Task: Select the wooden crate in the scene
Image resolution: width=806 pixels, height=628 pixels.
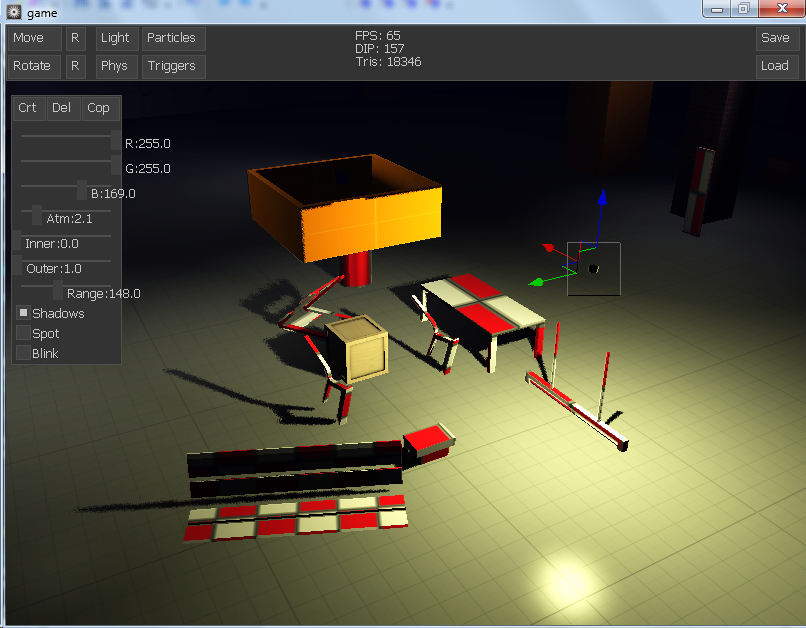Action: [358, 350]
